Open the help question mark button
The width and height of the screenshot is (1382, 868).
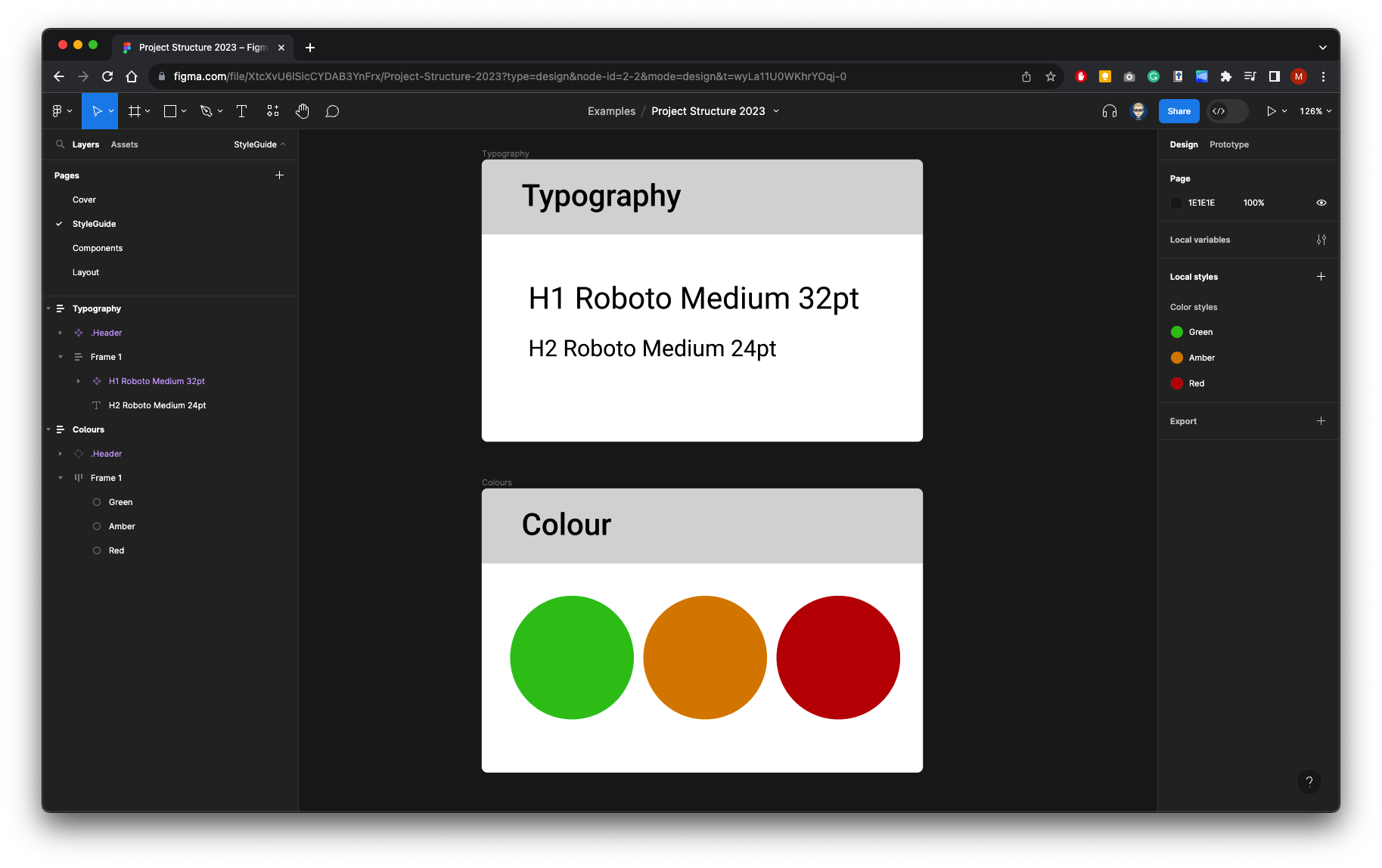click(x=1309, y=782)
